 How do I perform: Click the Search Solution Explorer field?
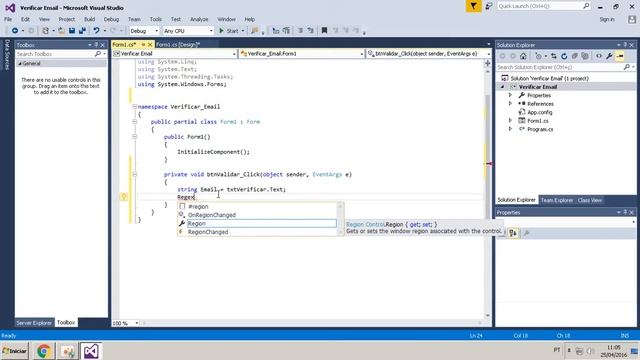click(561, 67)
